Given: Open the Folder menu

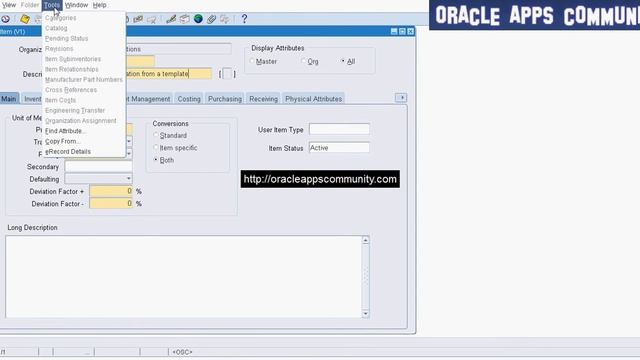Looking at the screenshot, I should pyautogui.click(x=30, y=5).
